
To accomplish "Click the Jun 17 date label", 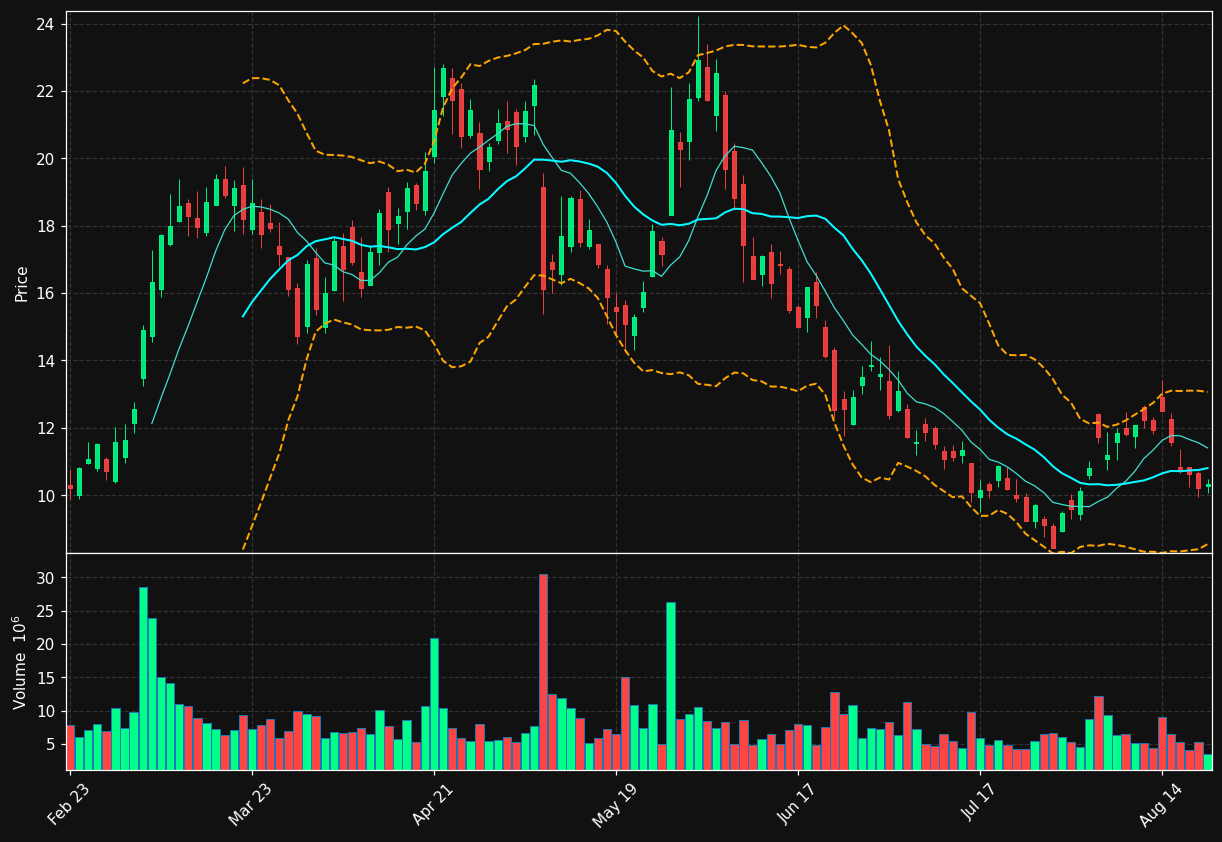I will click(x=798, y=804).
